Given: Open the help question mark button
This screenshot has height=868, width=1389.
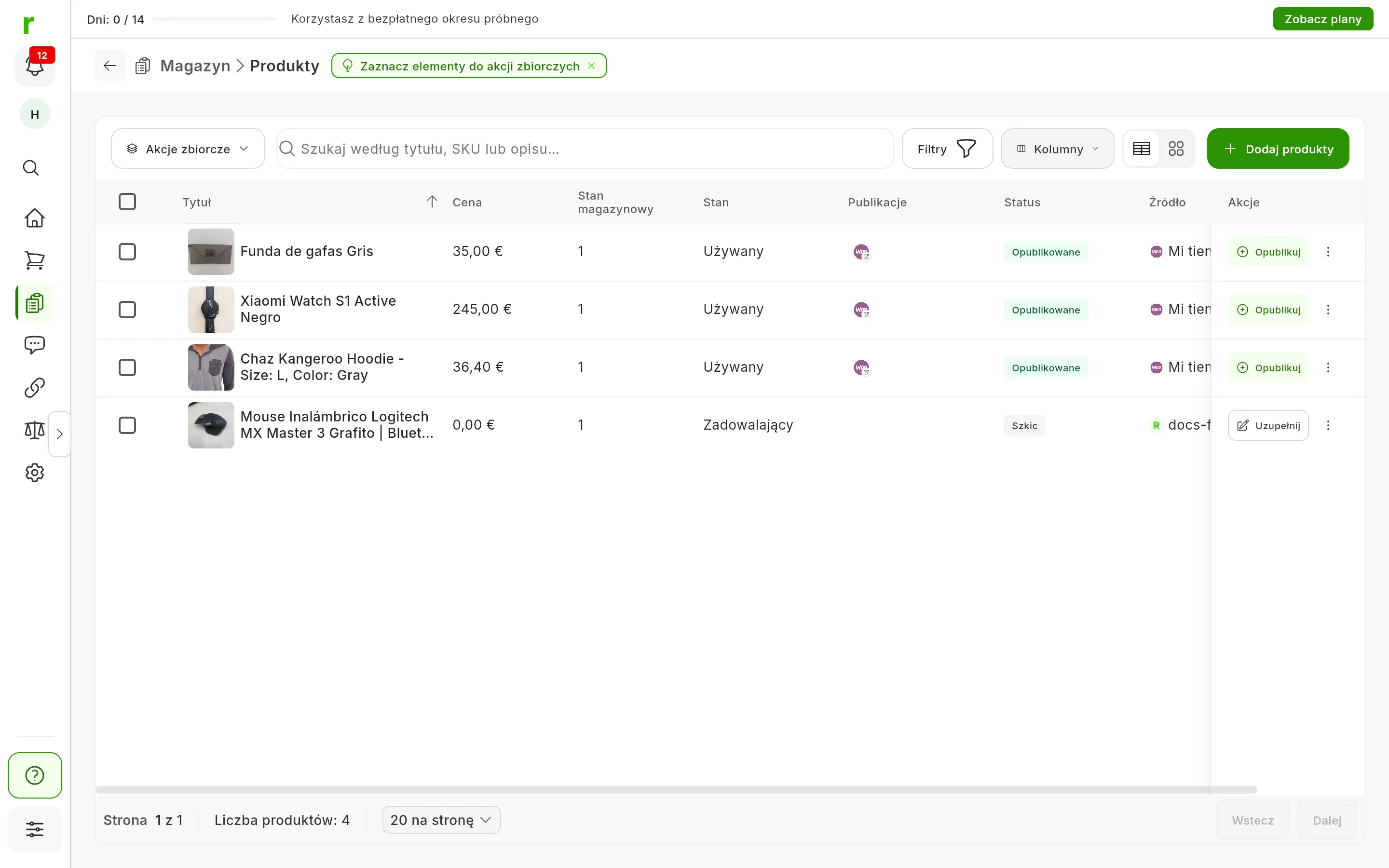Looking at the screenshot, I should coord(34,775).
